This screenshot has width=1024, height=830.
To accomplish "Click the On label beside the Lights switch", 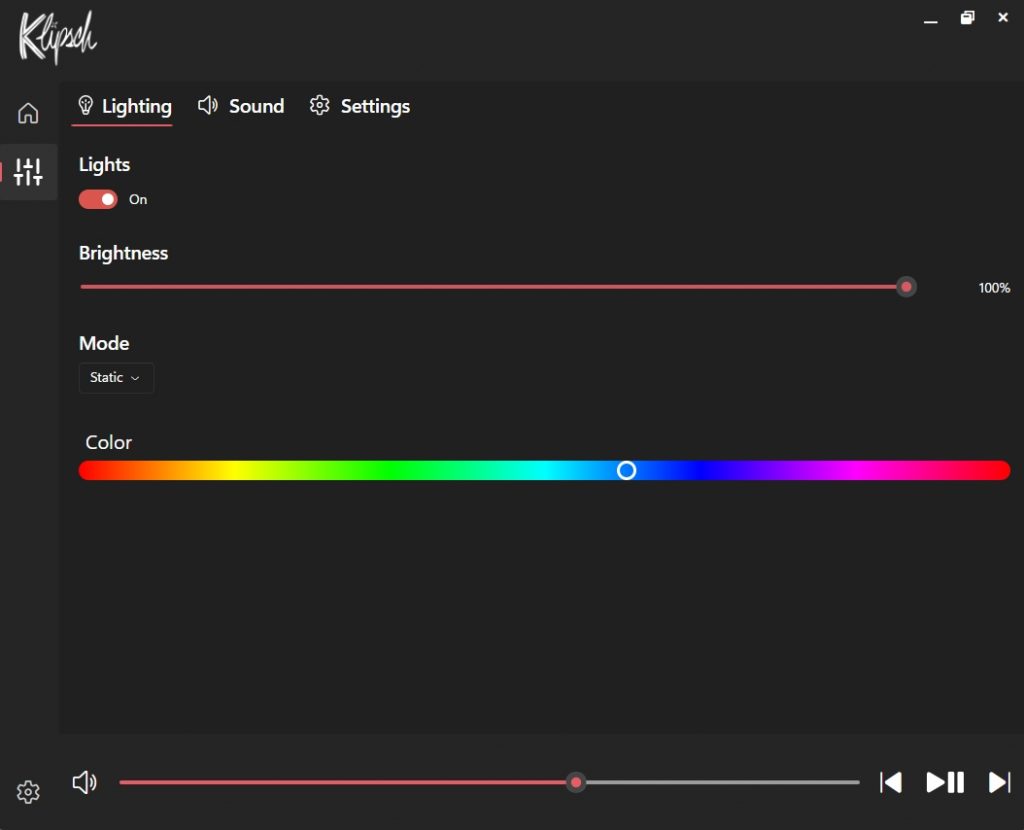I will point(138,199).
